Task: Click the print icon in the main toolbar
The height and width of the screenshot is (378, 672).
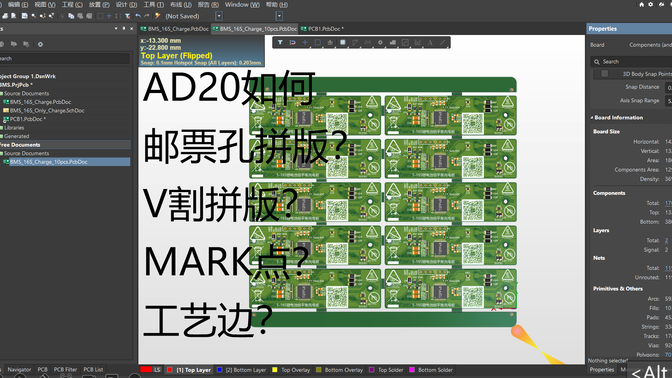Action: (x=5, y=16)
